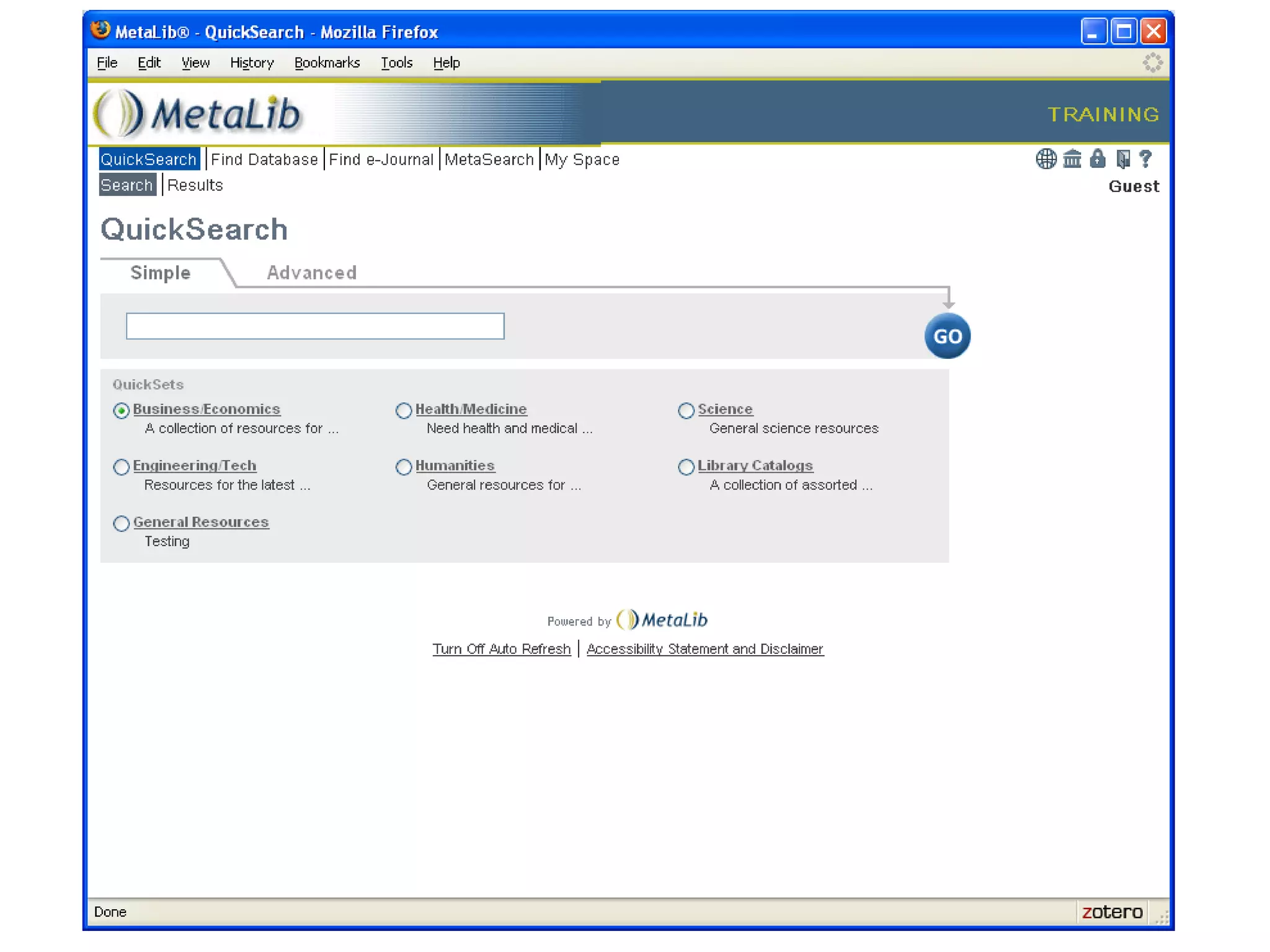Select the Engineering/Tech radio button
Screen dimensions: 1270x952
pyautogui.click(x=122, y=467)
